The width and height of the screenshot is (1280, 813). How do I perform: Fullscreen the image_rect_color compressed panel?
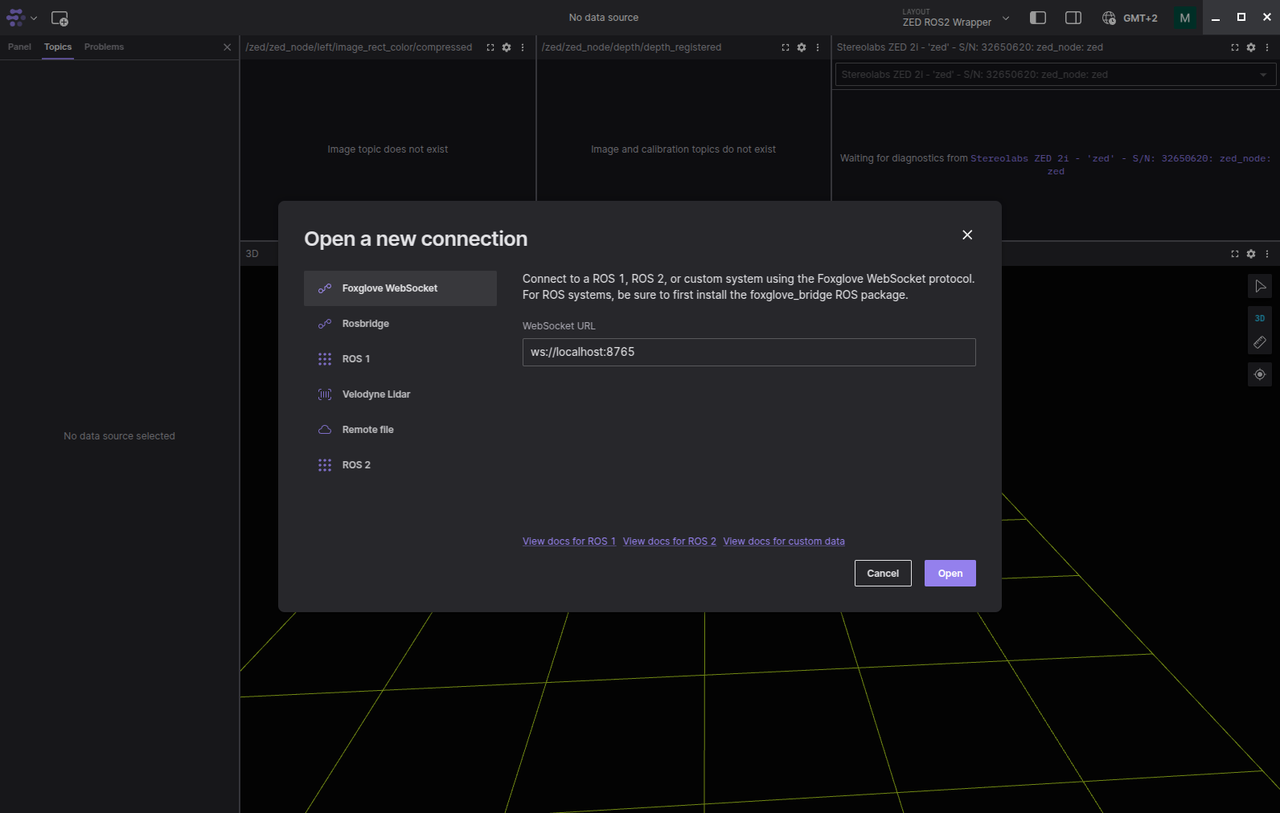point(490,47)
